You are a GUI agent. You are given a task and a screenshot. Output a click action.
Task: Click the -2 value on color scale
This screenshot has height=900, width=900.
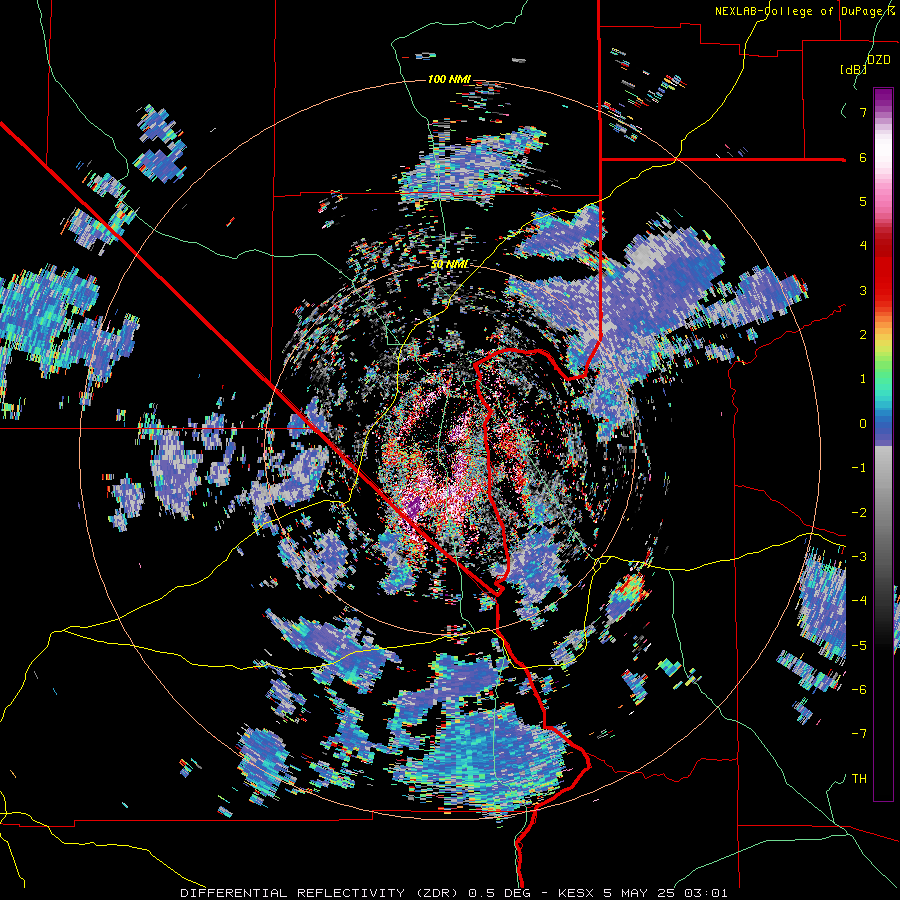[859, 513]
